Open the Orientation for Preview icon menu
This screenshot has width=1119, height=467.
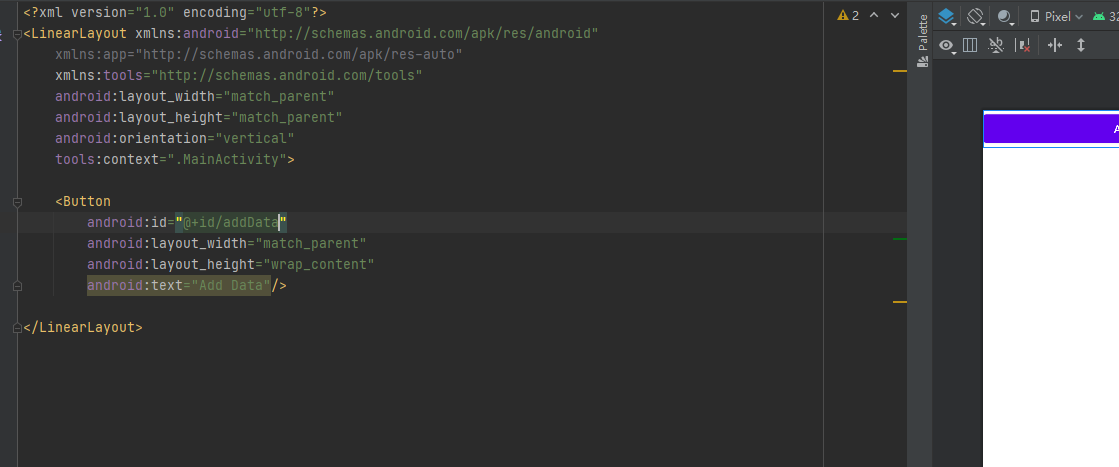pyautogui.click(x=976, y=16)
